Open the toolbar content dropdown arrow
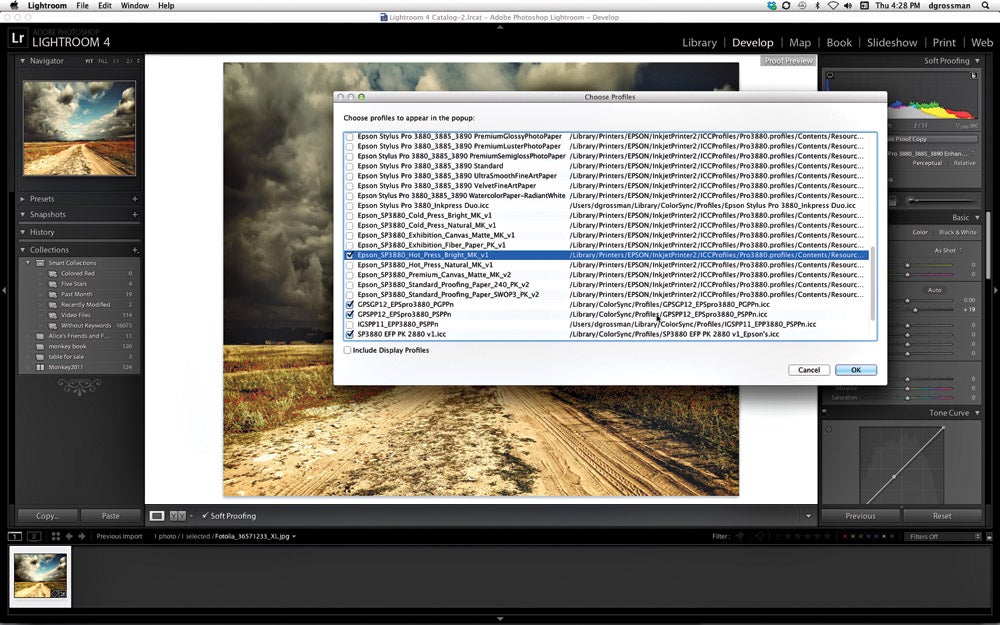 tap(809, 516)
